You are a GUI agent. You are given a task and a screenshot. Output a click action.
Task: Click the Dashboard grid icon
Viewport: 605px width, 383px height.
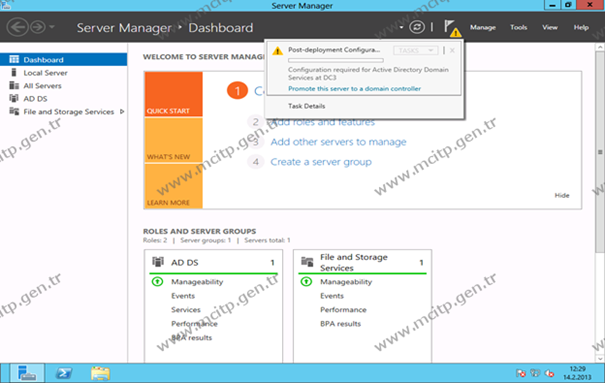pos(14,59)
